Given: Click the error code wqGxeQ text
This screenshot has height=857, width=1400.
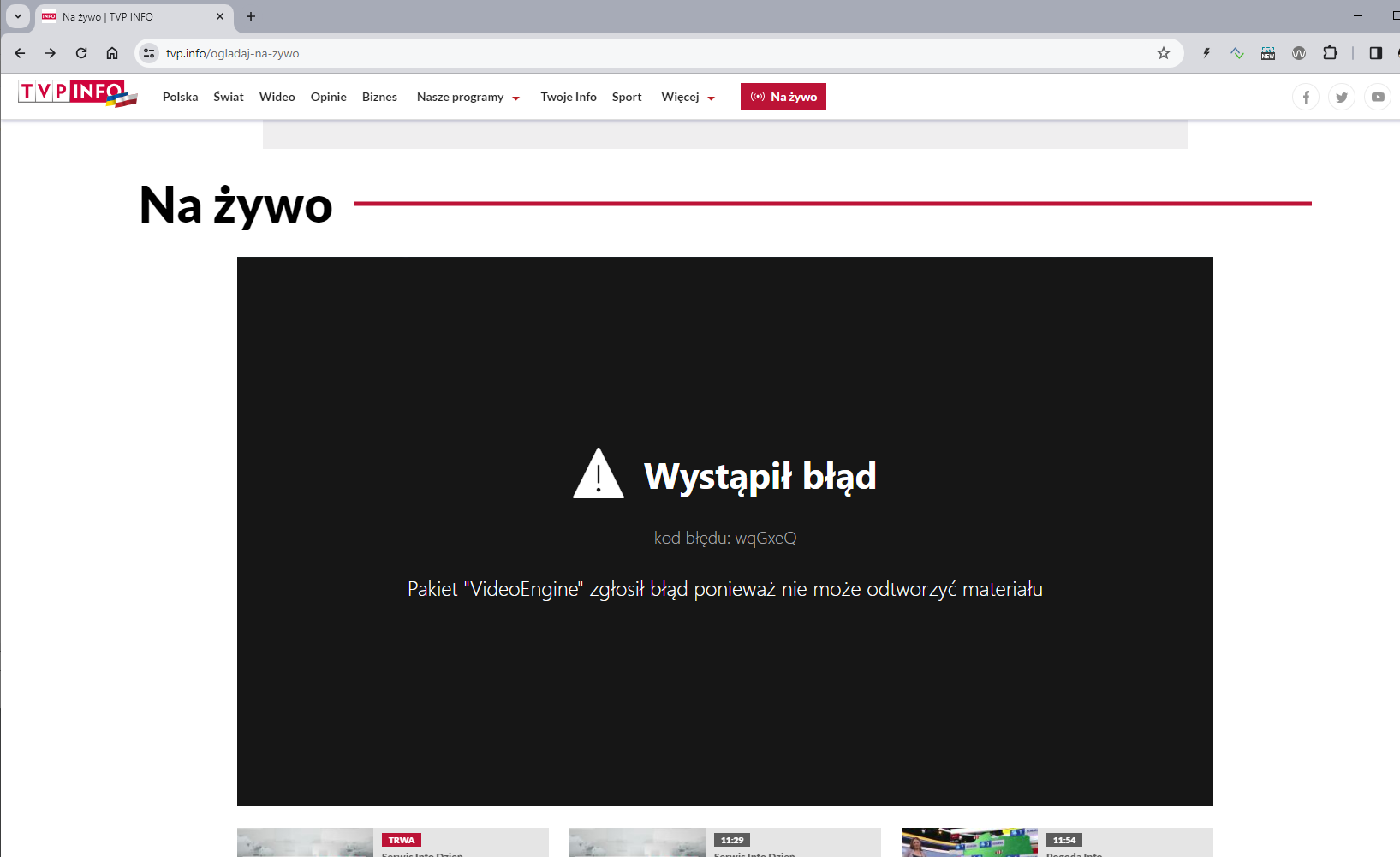Looking at the screenshot, I should (725, 538).
